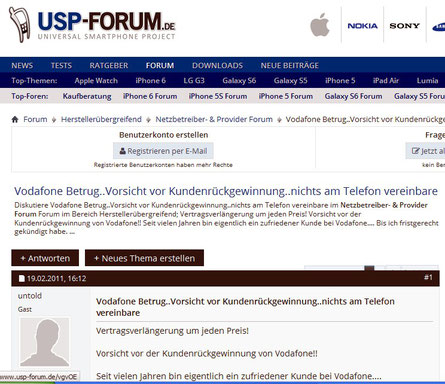Click Benutzerkonto erstellen heading
Viewport: 445px width, 384px height.
tap(163, 135)
